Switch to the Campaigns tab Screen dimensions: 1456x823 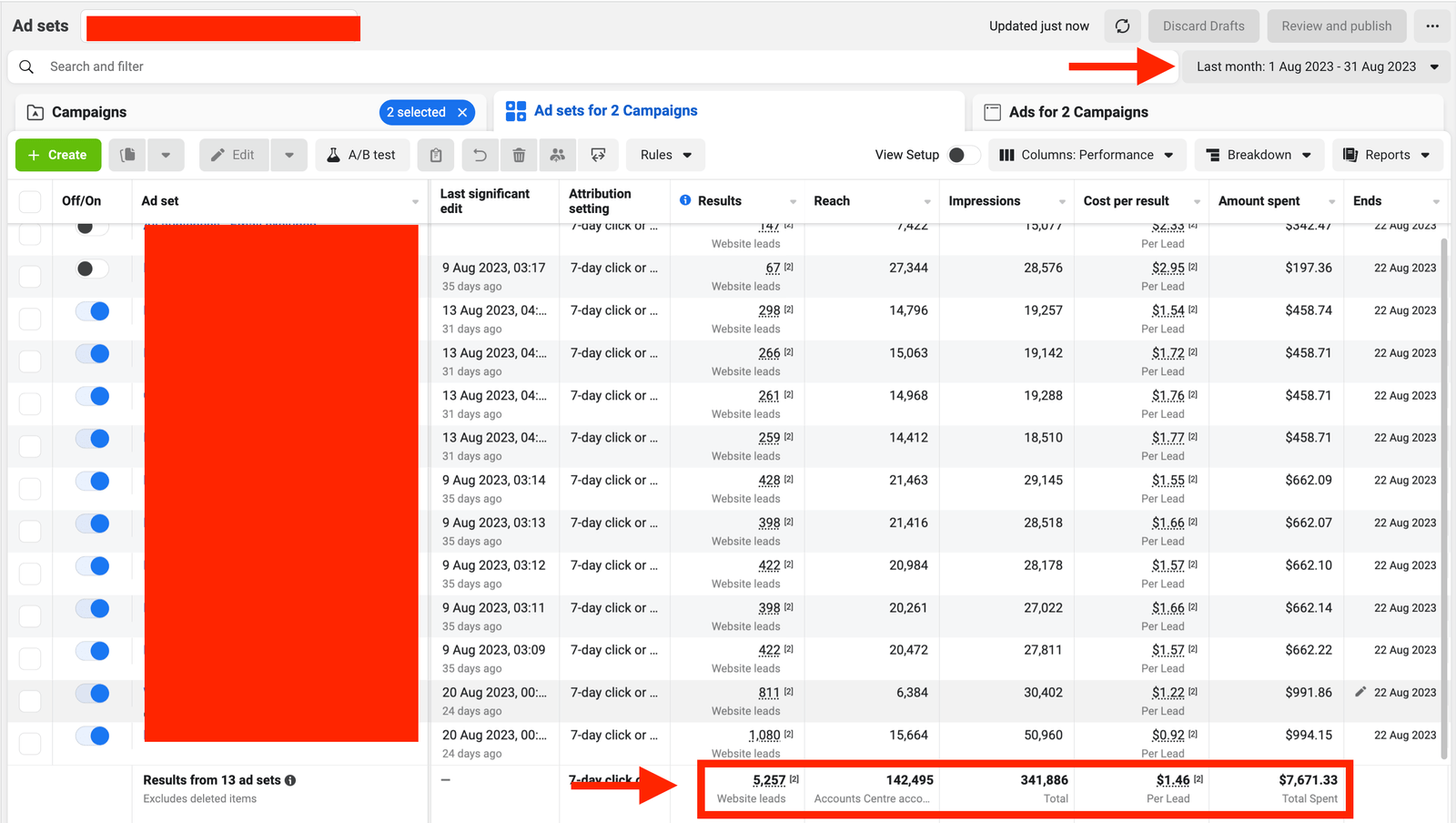click(x=89, y=112)
